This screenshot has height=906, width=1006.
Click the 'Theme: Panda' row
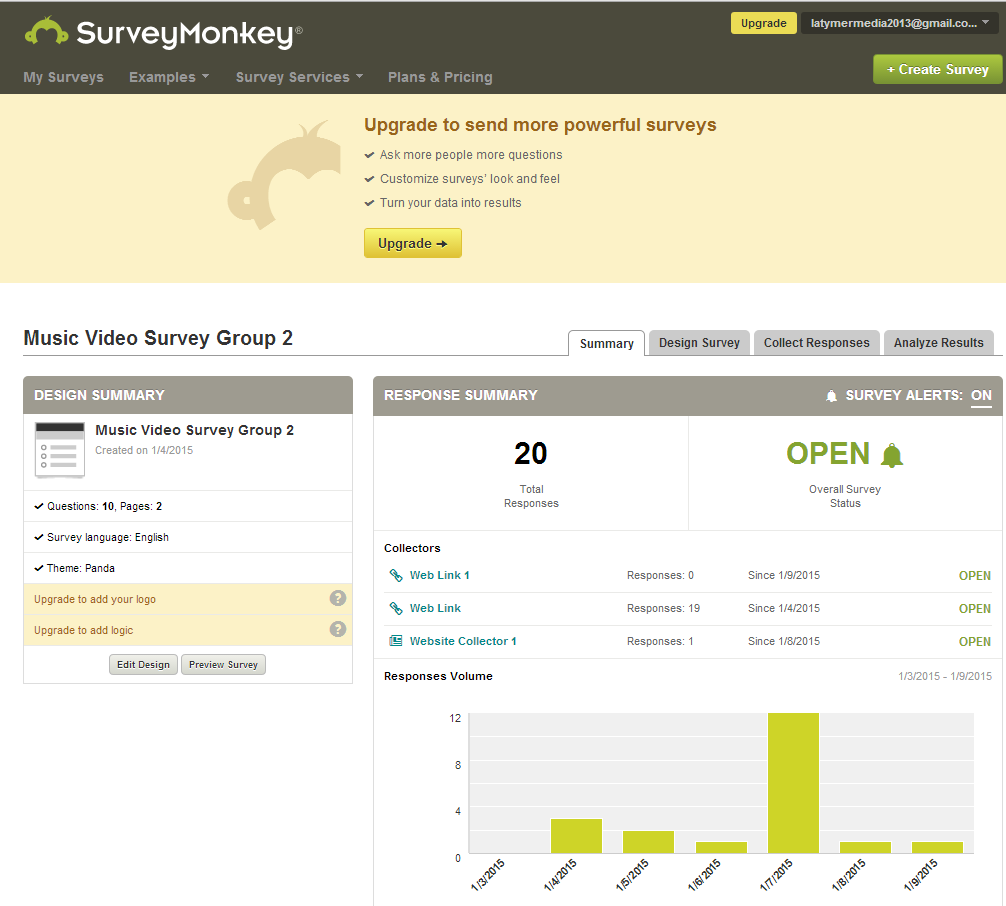188,568
